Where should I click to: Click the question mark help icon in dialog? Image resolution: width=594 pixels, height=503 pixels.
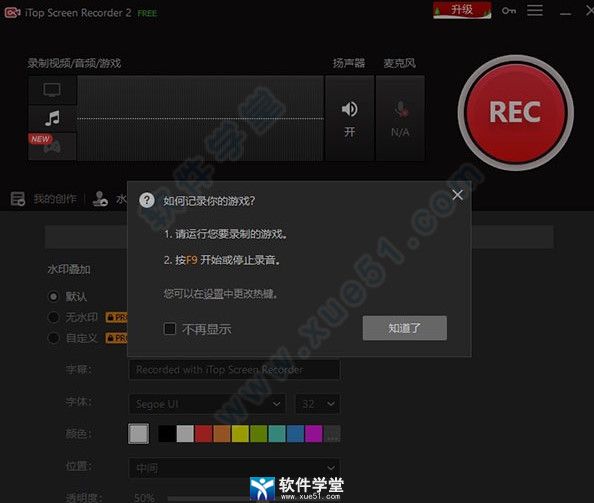click(147, 200)
